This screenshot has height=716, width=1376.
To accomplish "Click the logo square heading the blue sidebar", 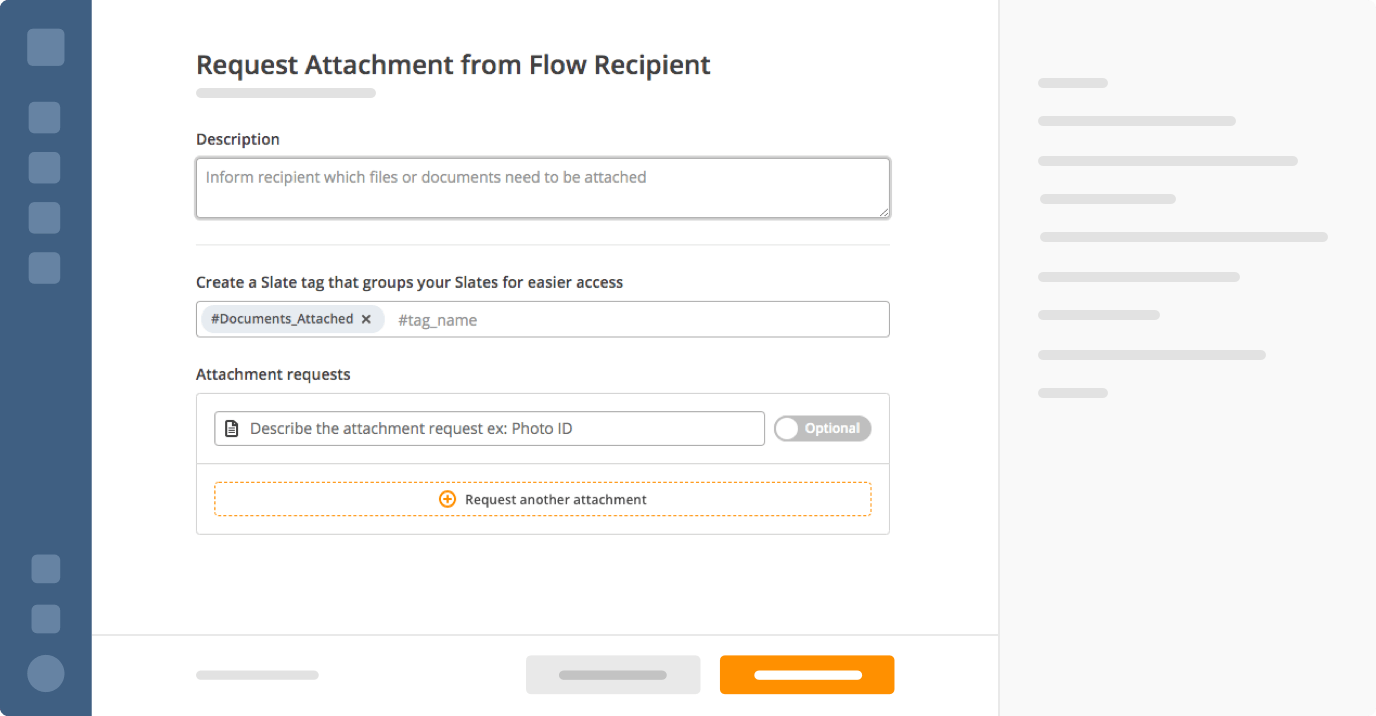I will pos(46,47).
